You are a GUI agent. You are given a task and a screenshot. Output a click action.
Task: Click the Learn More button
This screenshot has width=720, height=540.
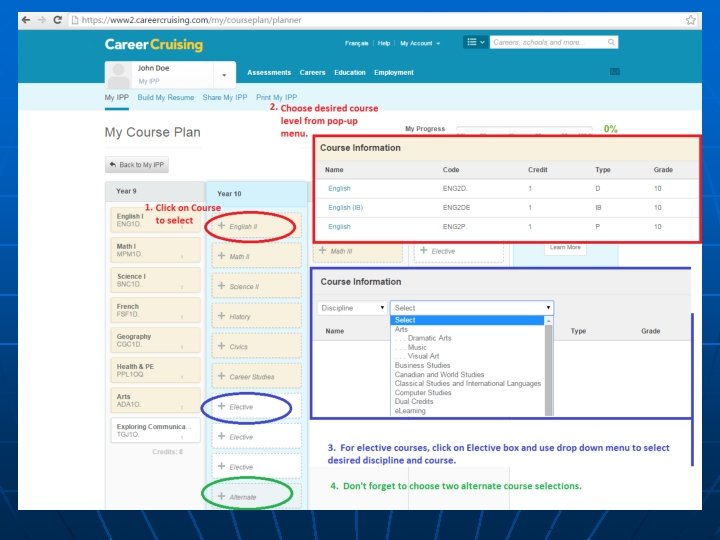pyautogui.click(x=565, y=248)
